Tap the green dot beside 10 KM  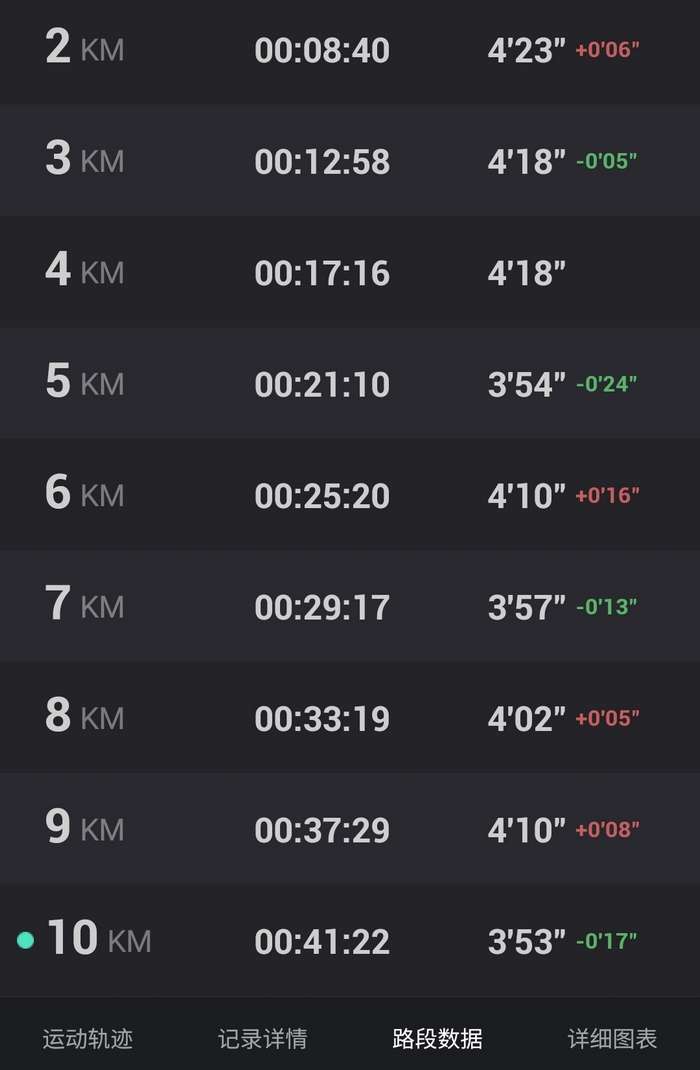click(x=26, y=940)
